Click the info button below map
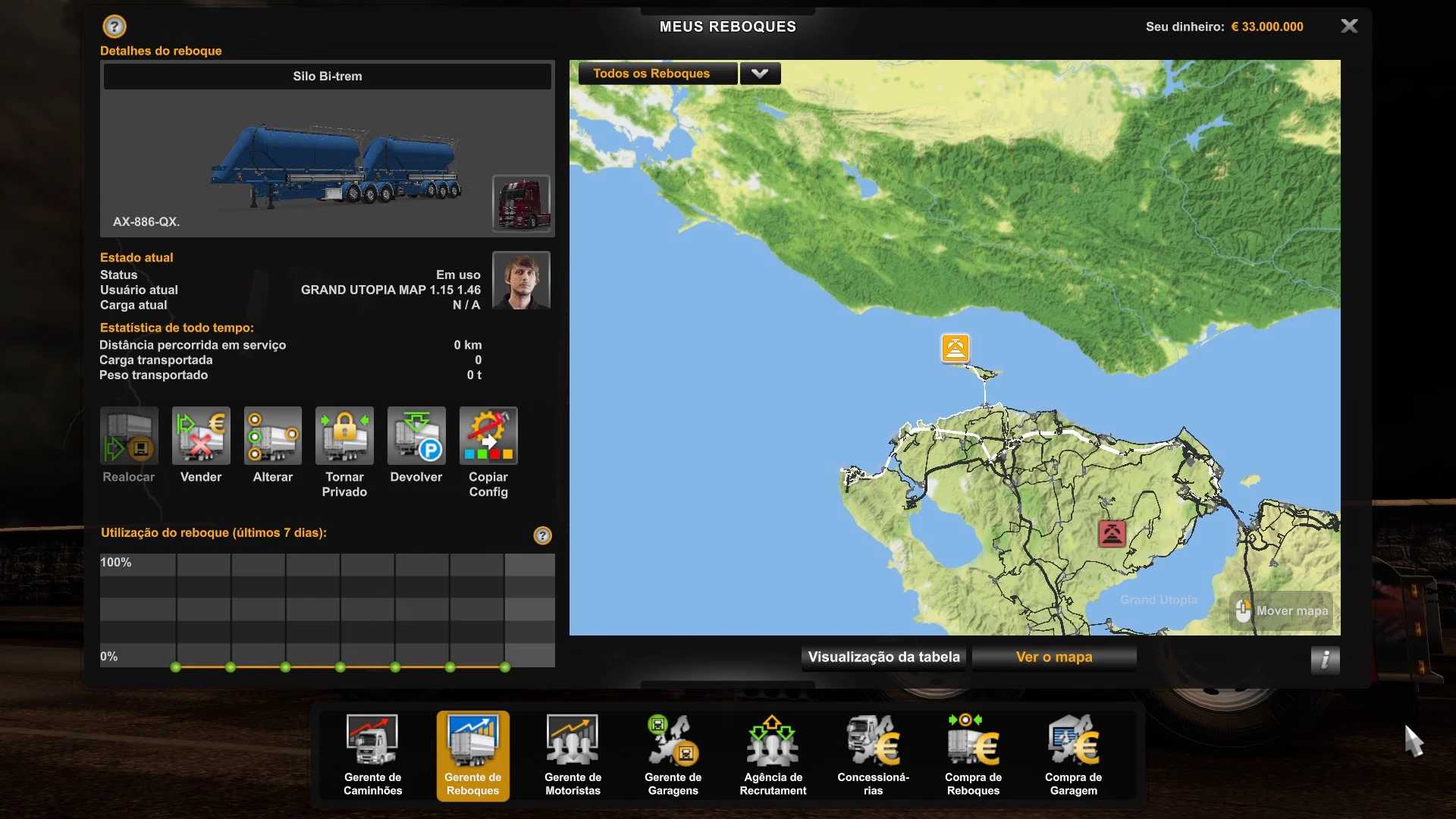The image size is (1456, 819). point(1325,660)
